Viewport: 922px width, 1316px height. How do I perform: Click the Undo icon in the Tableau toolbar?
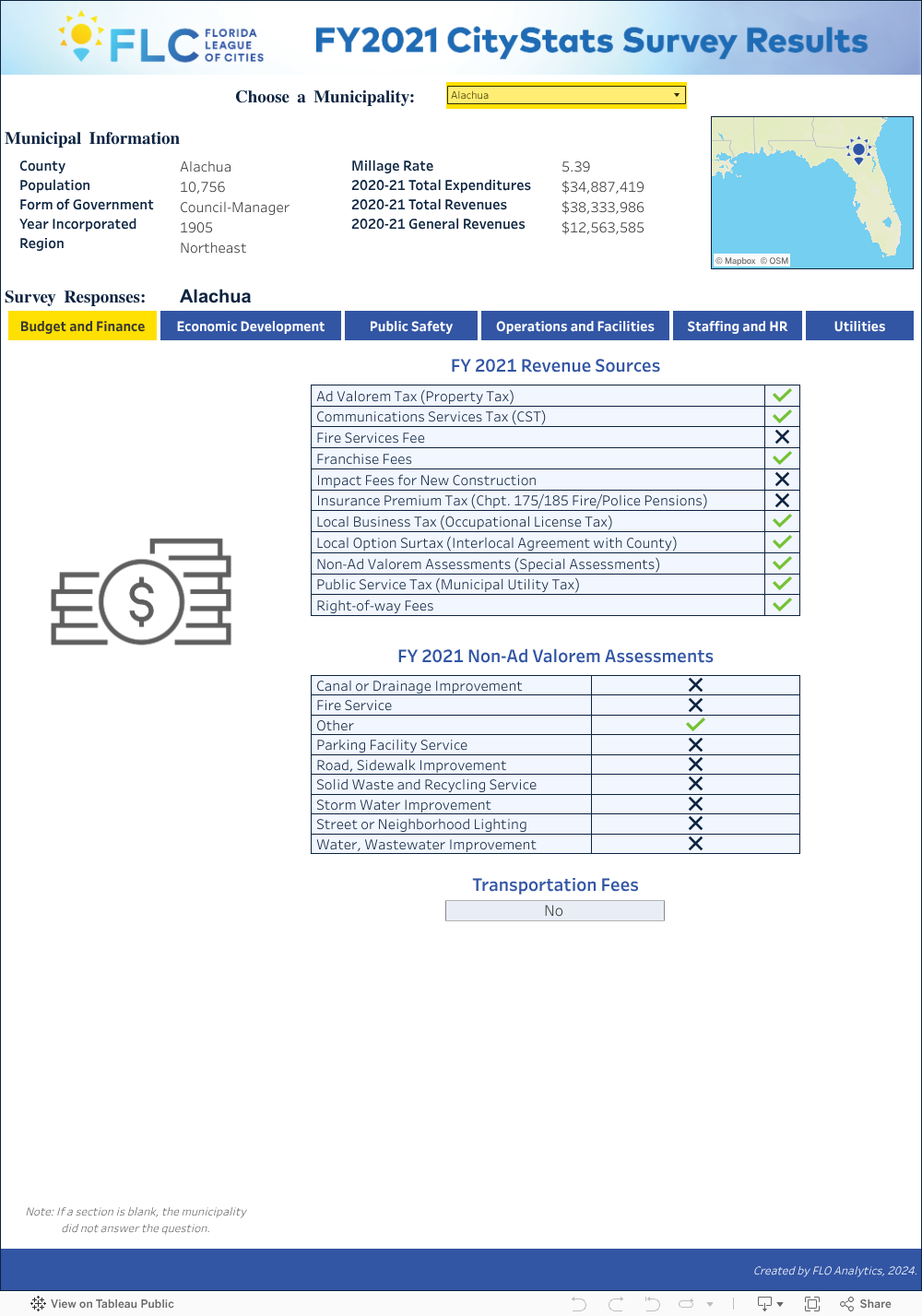point(579,1303)
